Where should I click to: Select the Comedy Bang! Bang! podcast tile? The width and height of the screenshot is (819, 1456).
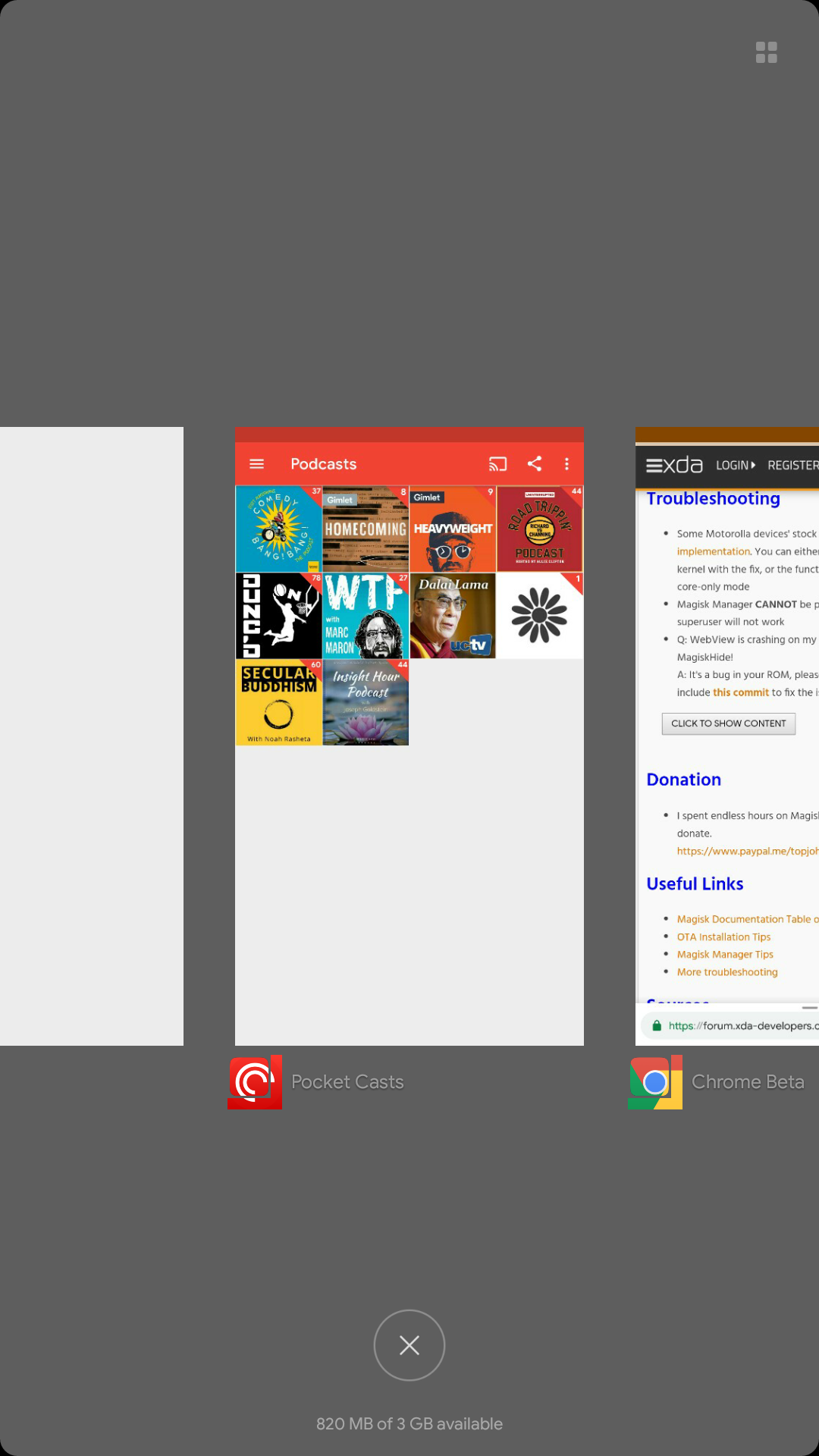click(x=278, y=529)
